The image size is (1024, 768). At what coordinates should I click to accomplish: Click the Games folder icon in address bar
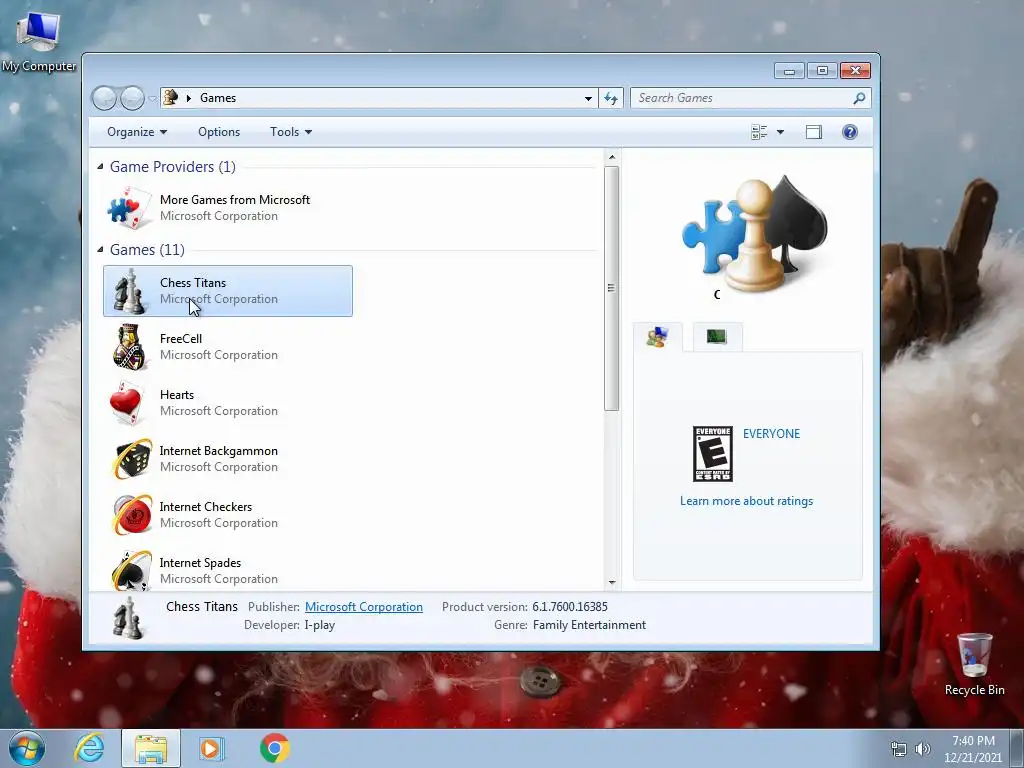pyautogui.click(x=170, y=97)
